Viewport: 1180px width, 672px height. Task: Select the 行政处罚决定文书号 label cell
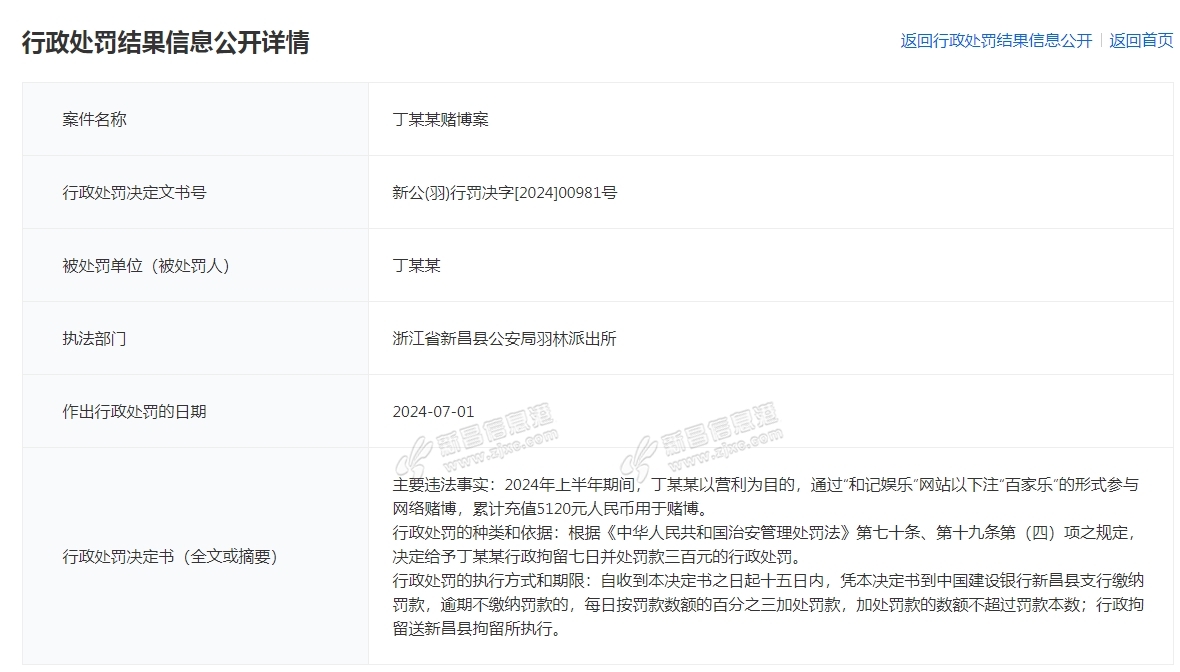click(x=134, y=192)
